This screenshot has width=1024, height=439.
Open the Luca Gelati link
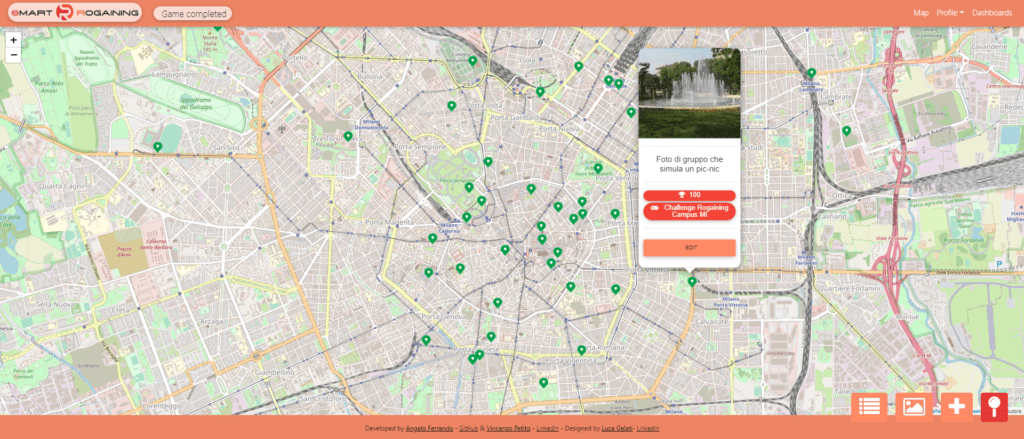click(616, 429)
